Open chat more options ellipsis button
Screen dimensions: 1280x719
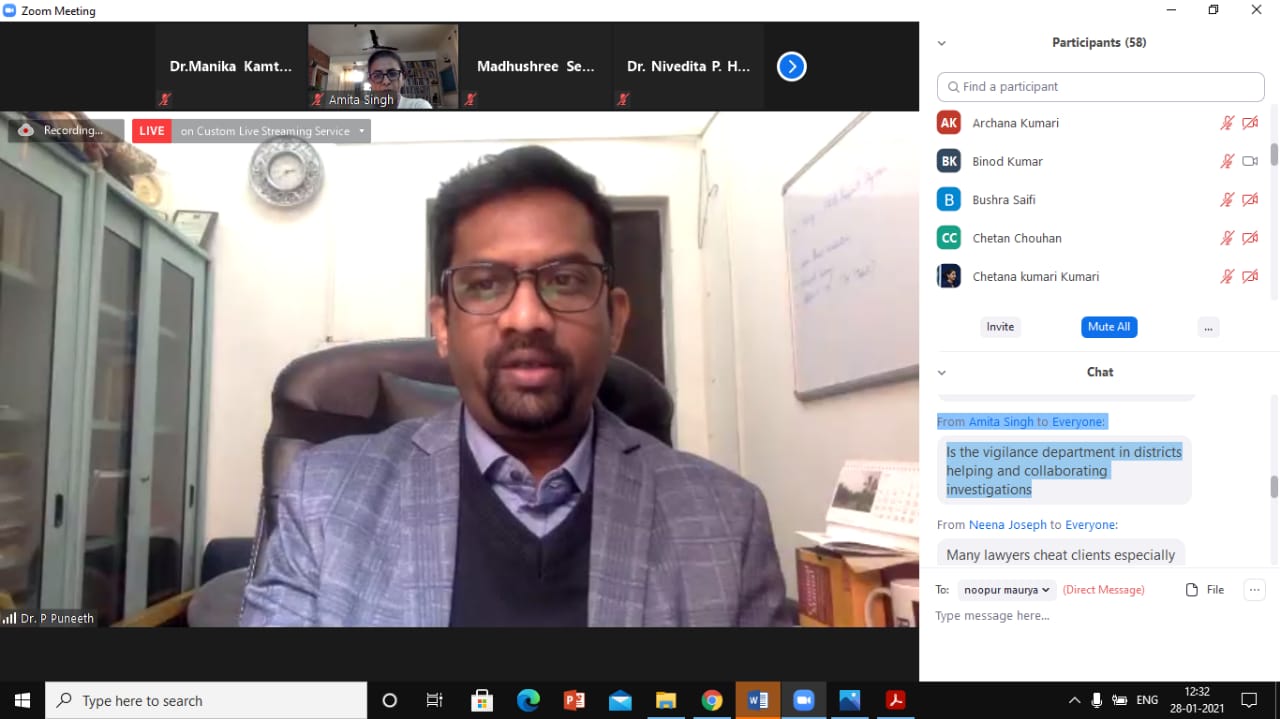click(1254, 590)
